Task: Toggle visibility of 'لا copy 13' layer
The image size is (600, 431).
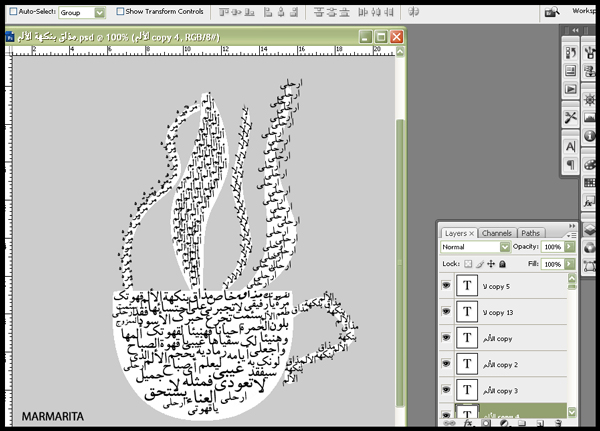Action: [x=446, y=313]
